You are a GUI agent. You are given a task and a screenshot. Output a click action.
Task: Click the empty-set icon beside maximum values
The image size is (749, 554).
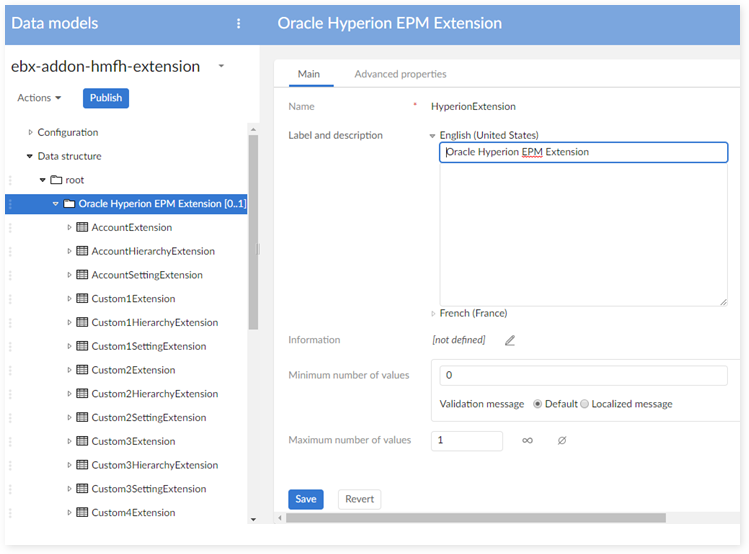pos(562,440)
